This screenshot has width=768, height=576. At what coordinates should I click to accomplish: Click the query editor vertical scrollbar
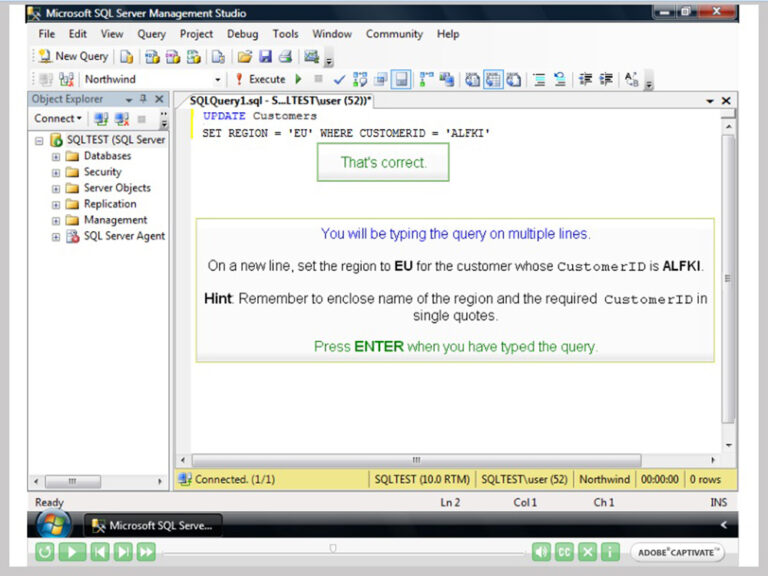pyautogui.click(x=728, y=278)
